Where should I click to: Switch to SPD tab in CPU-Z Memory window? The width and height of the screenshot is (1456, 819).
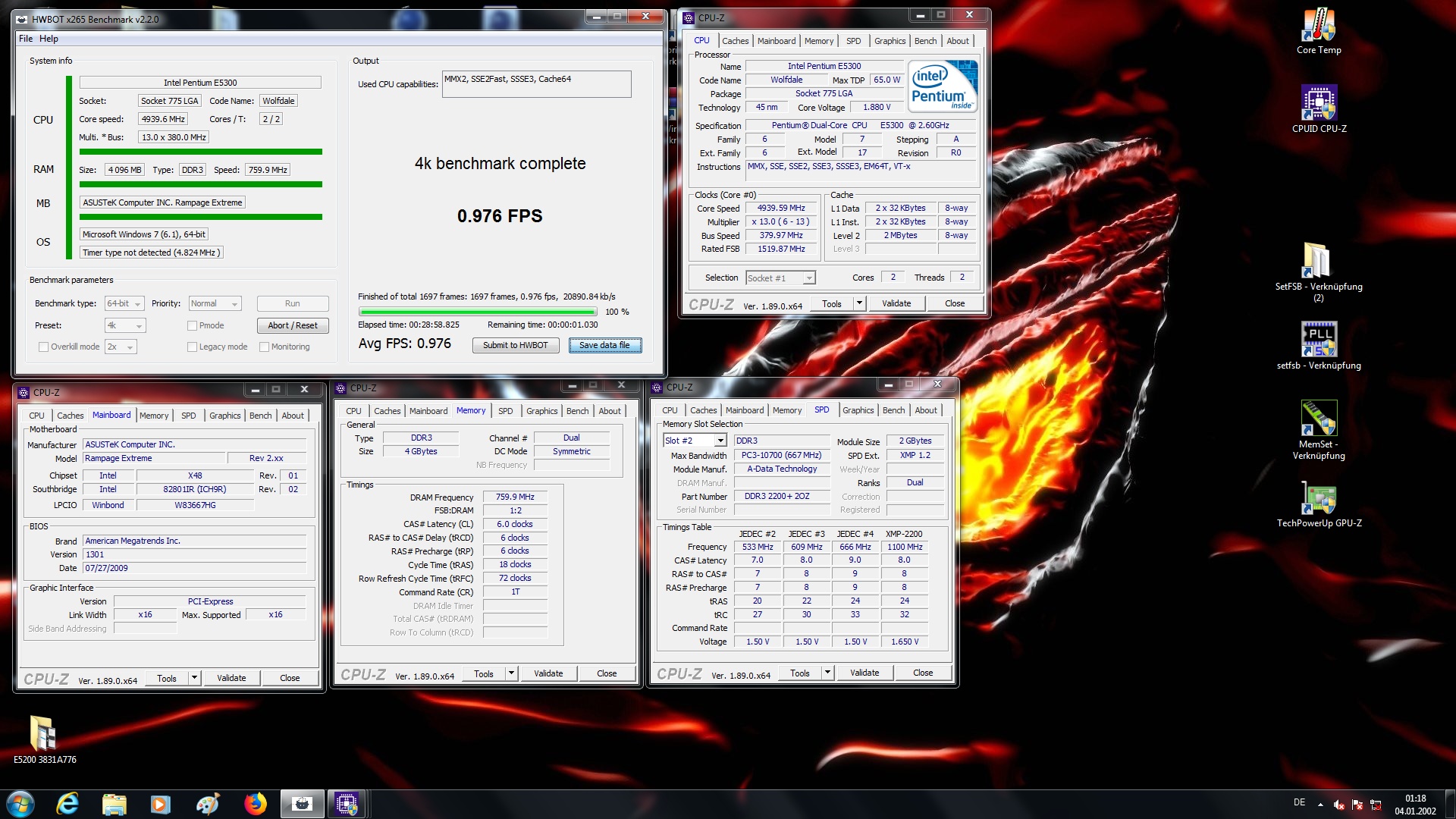coord(505,411)
